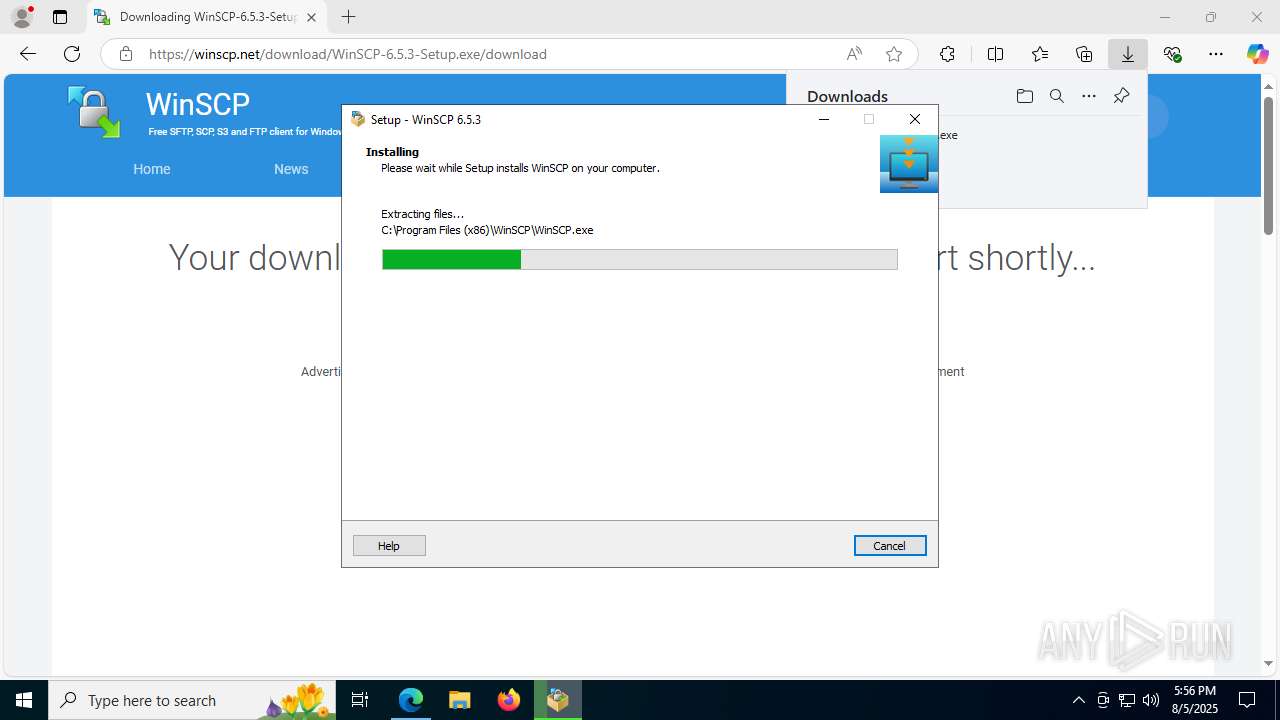Screen dimensions: 1280x720
Task: Open volume control in tray
Action: (x=1151, y=700)
